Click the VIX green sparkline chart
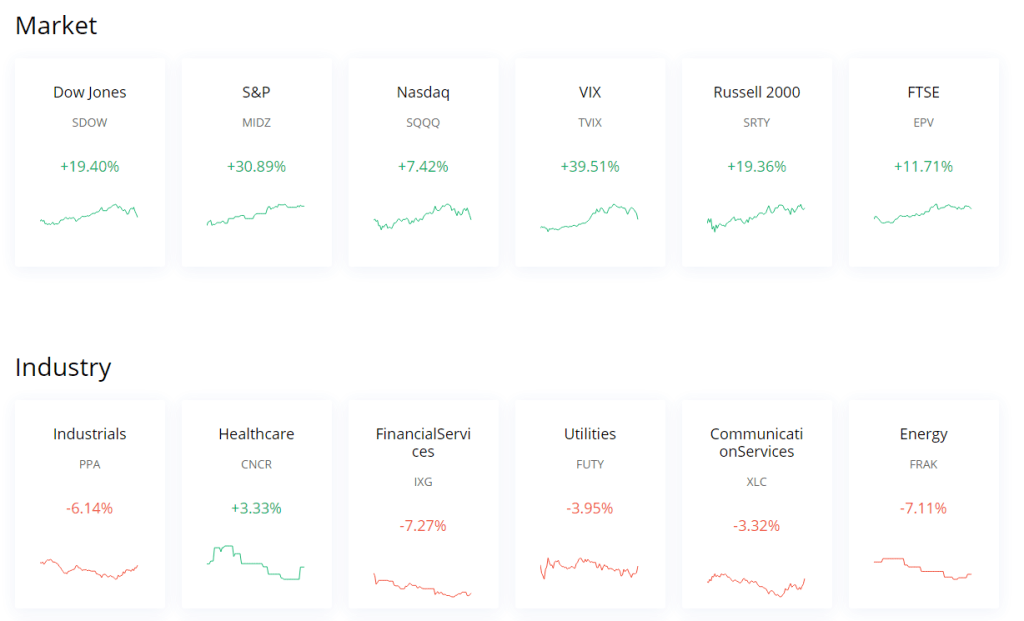1024x621 pixels. tap(590, 218)
